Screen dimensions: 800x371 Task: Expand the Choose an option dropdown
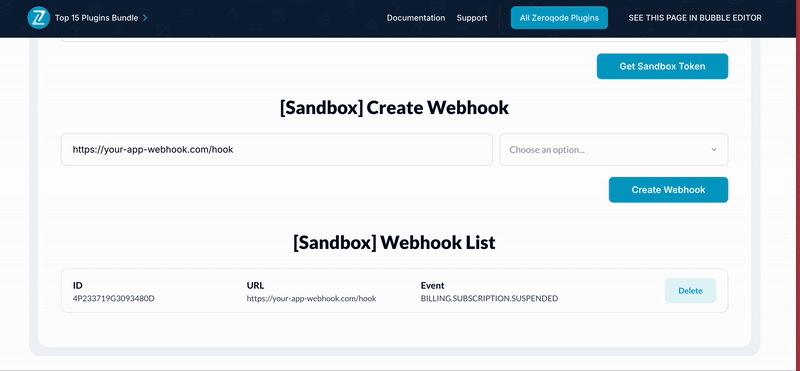coord(614,150)
